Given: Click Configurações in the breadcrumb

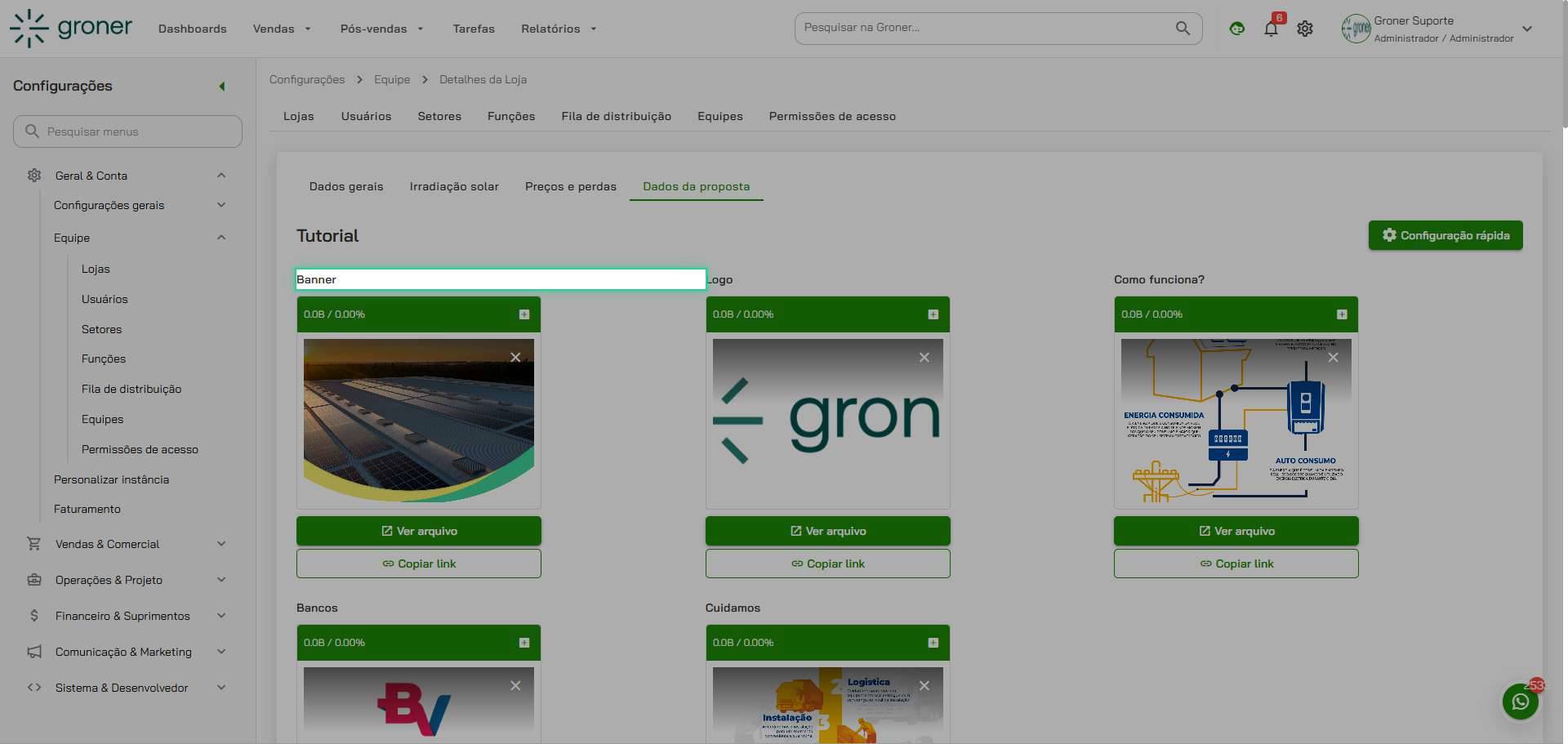Looking at the screenshot, I should [x=307, y=79].
